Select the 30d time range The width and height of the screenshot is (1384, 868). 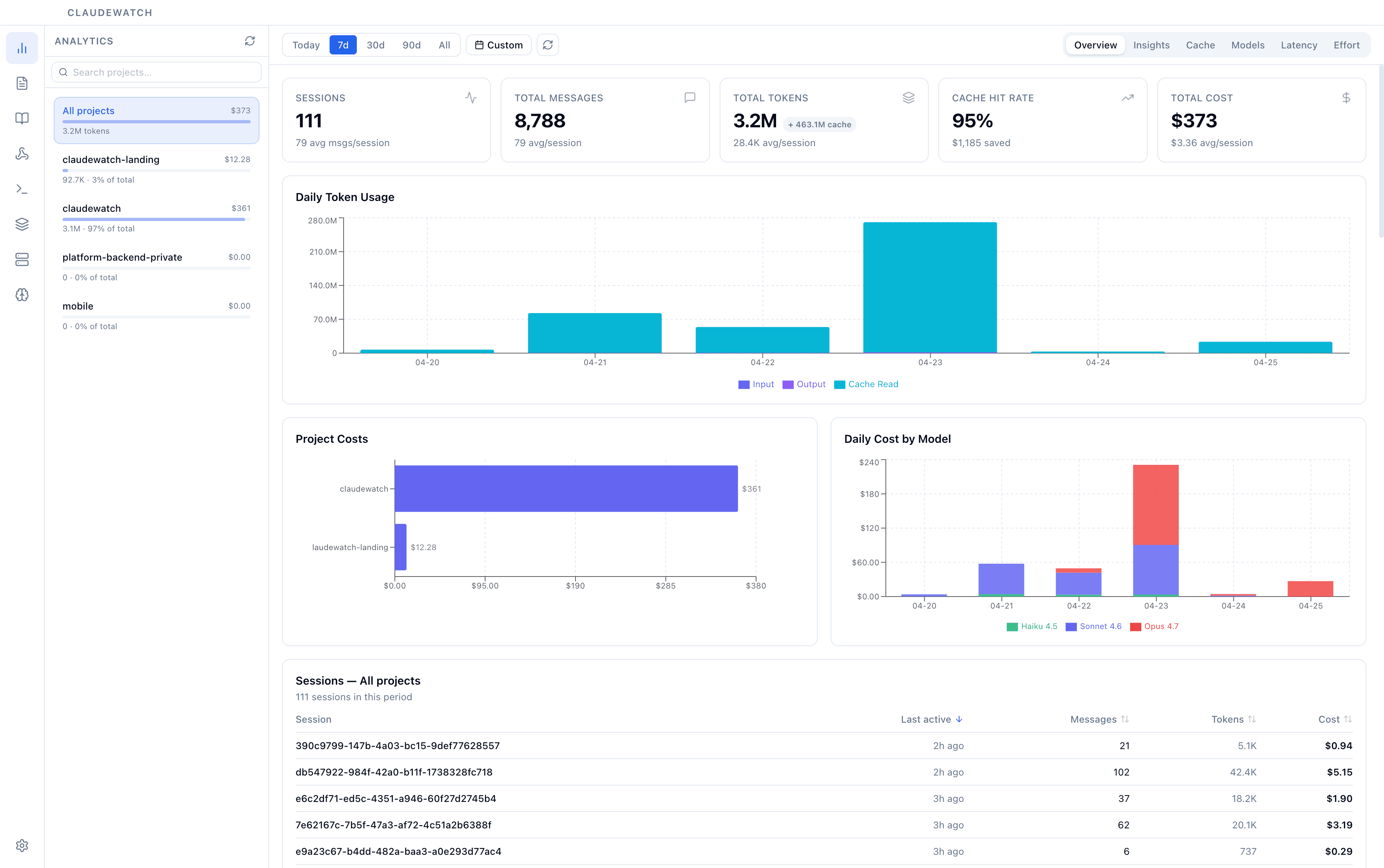[x=375, y=45]
